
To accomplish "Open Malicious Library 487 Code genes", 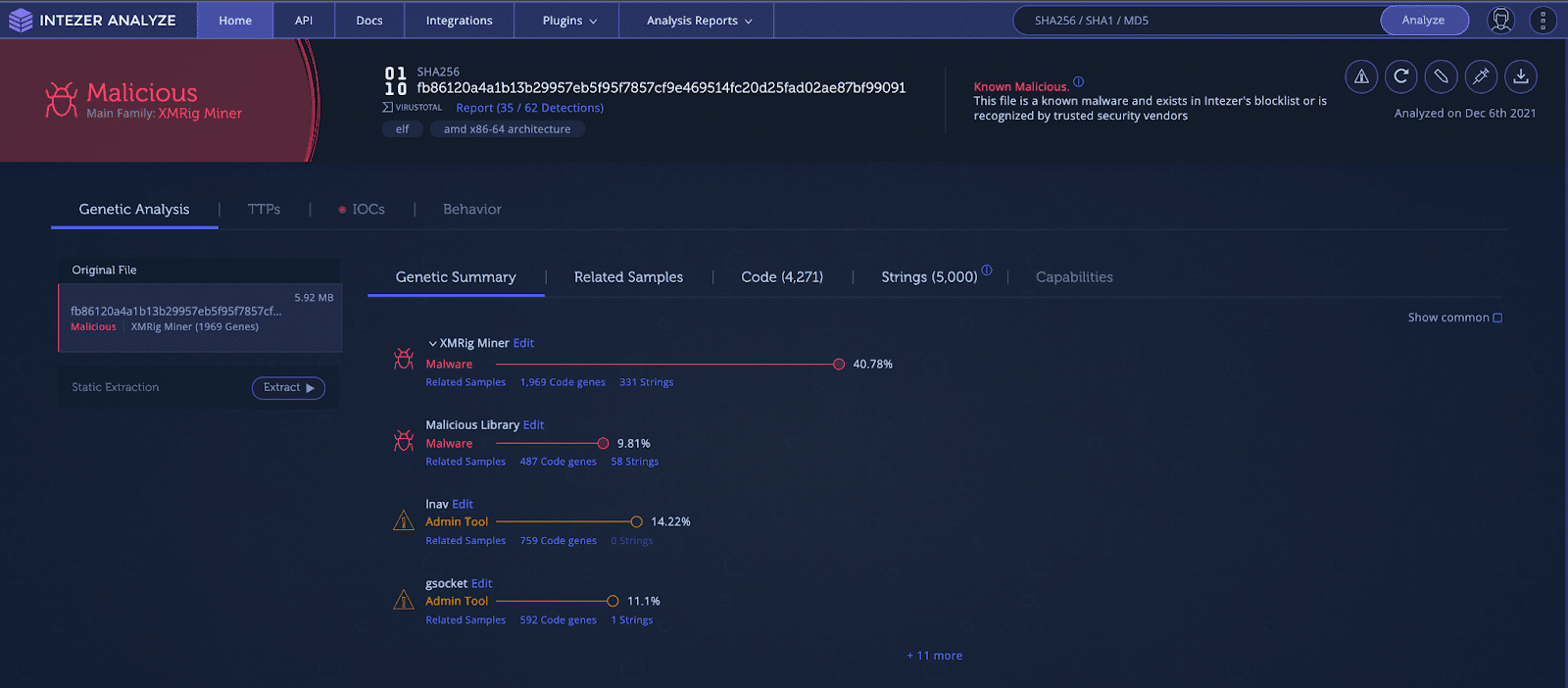I will (x=559, y=462).
